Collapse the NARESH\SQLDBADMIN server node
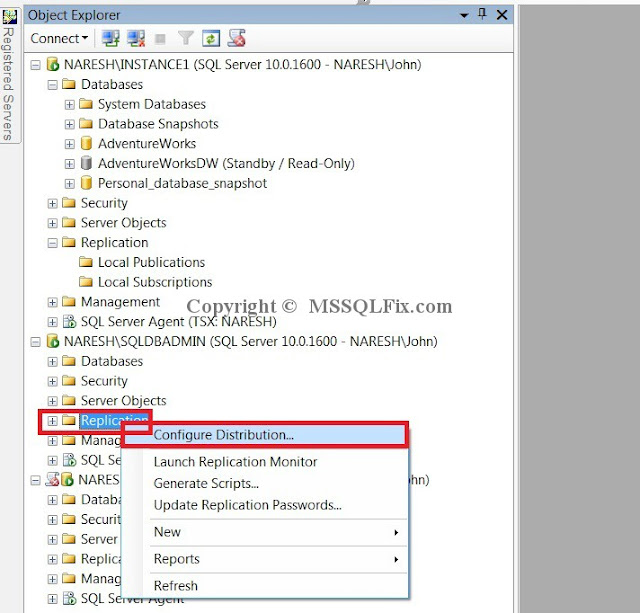Image resolution: width=640 pixels, height=613 pixels. pyautogui.click(x=36, y=342)
